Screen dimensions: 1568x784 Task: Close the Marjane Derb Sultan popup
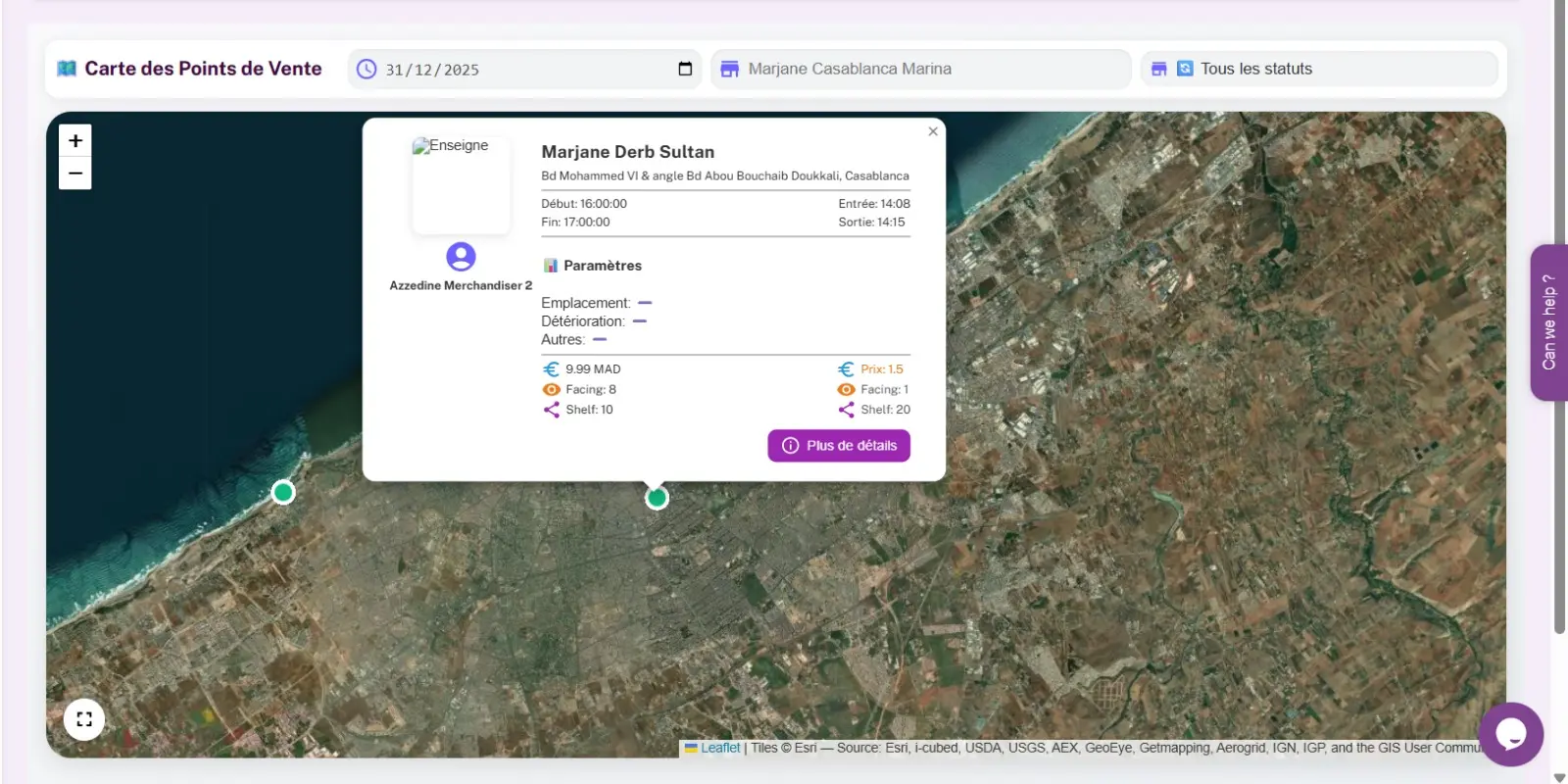click(x=933, y=131)
